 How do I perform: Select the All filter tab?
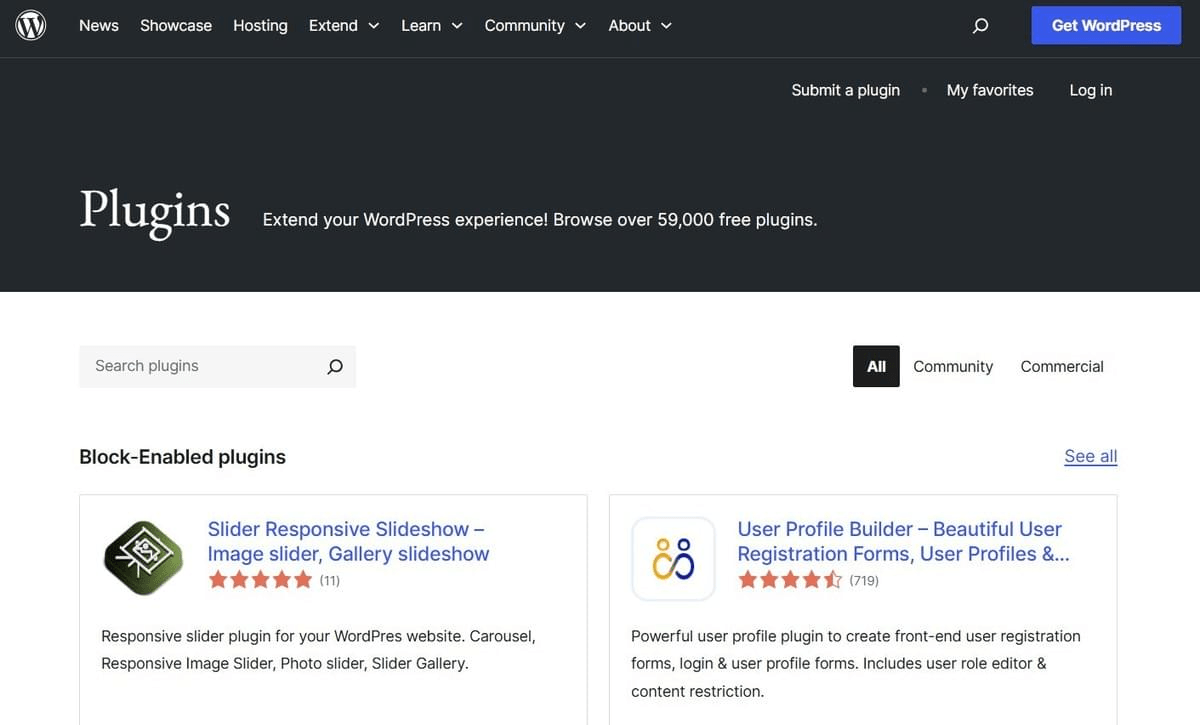pyautogui.click(x=876, y=366)
